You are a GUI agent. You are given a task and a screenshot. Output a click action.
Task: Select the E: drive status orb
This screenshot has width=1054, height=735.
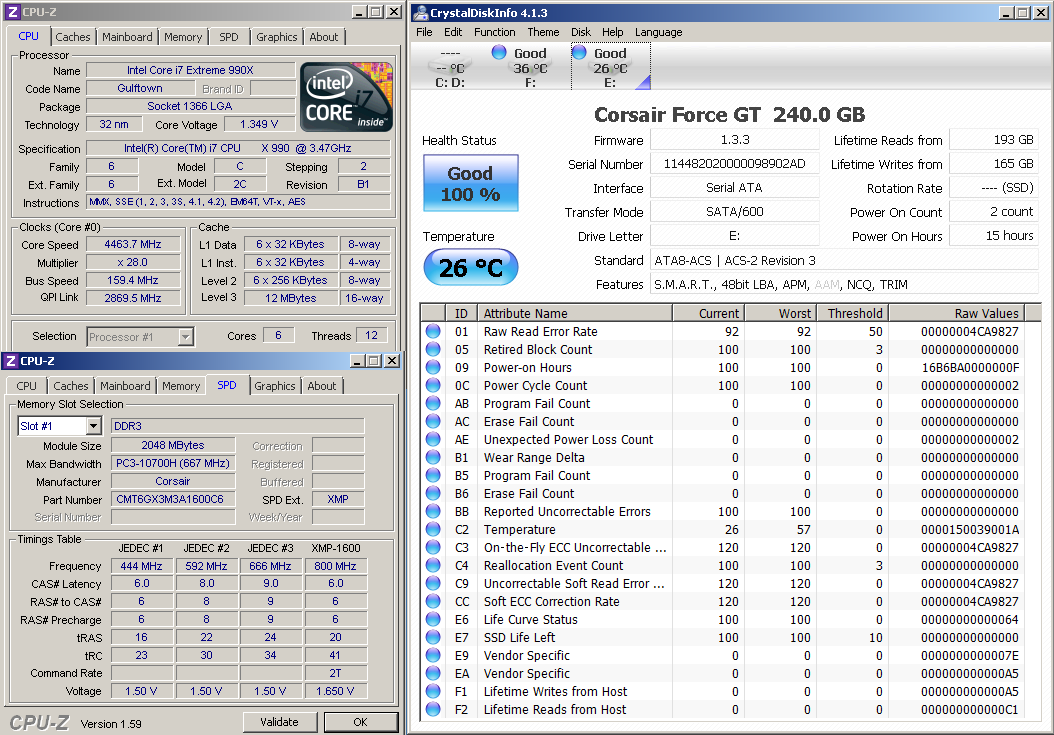click(x=579, y=52)
